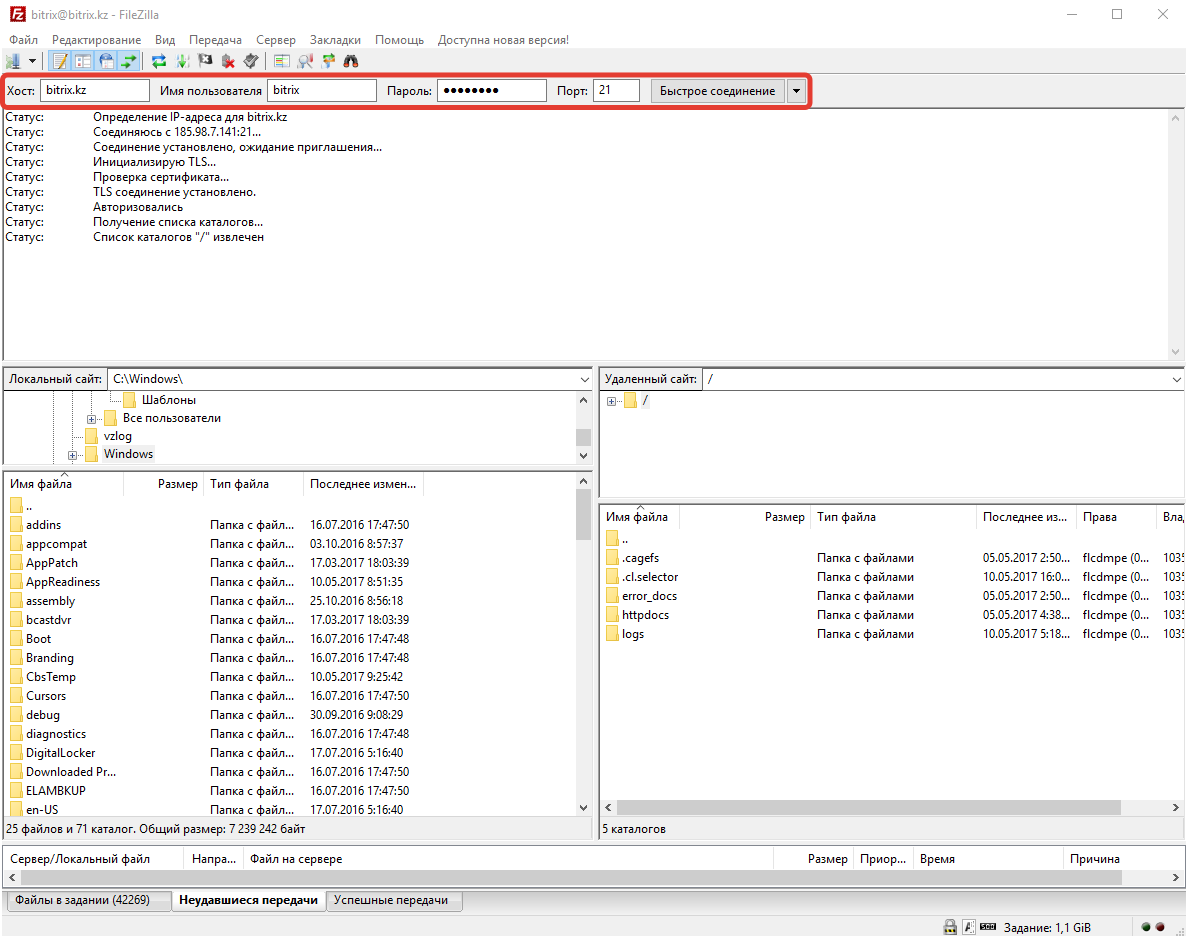Open the Помощь menu
The image size is (1186, 936).
coord(399,40)
